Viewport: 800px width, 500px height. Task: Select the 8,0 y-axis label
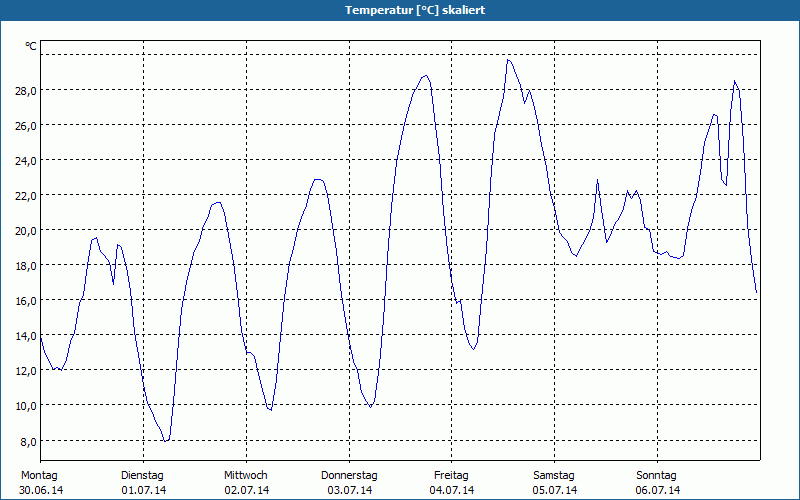pos(28,441)
